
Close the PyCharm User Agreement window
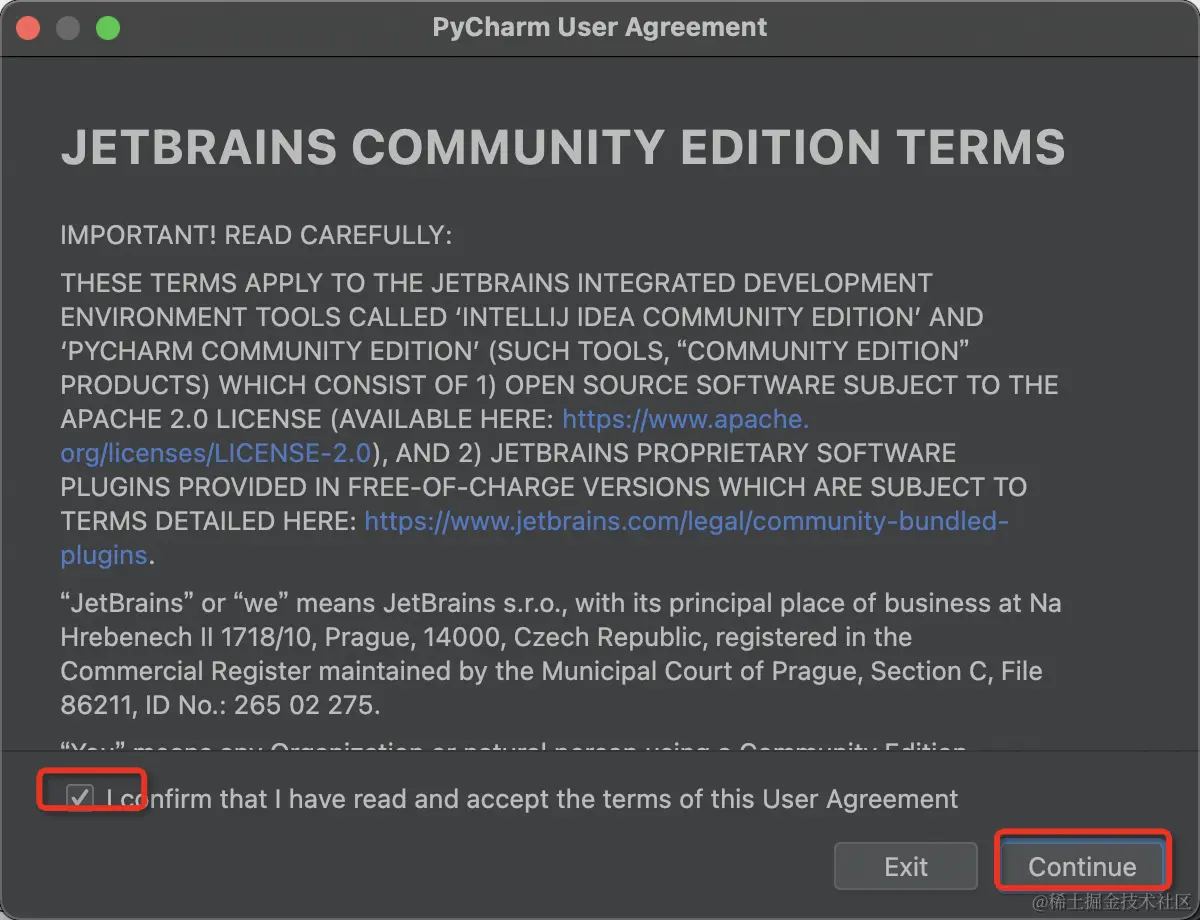[x=28, y=28]
